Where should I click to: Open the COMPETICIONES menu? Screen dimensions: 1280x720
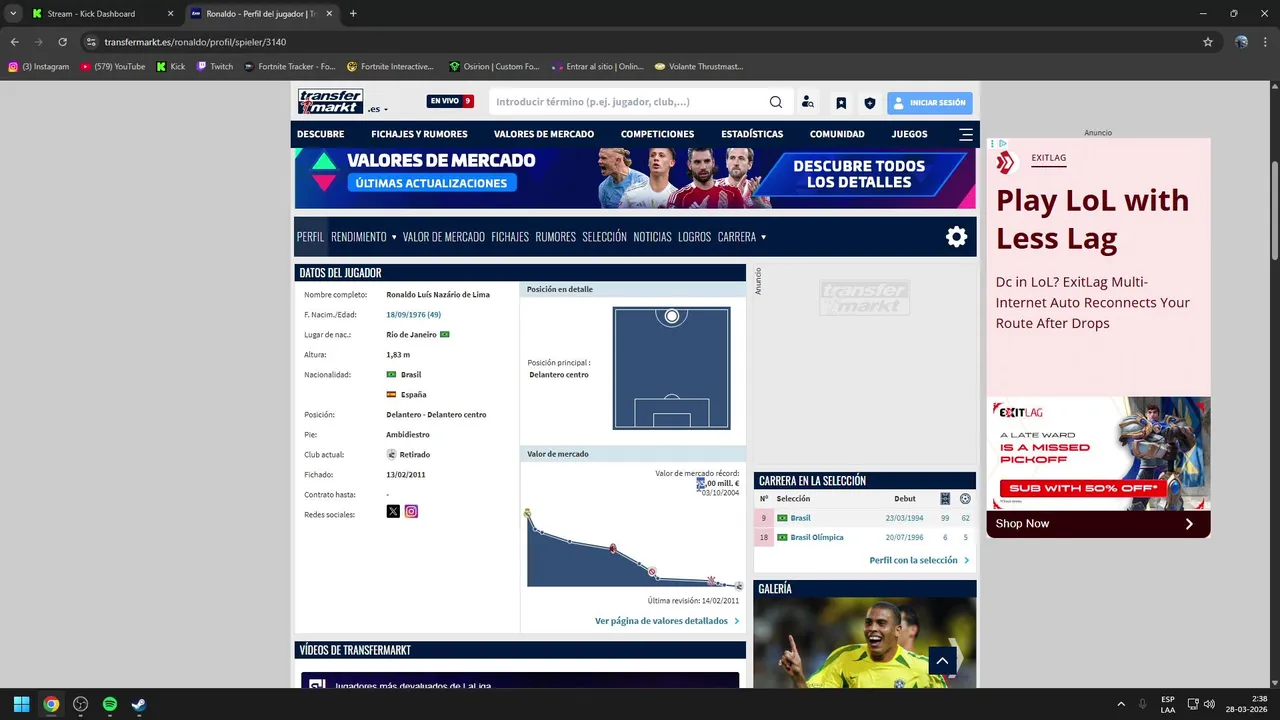pos(657,134)
